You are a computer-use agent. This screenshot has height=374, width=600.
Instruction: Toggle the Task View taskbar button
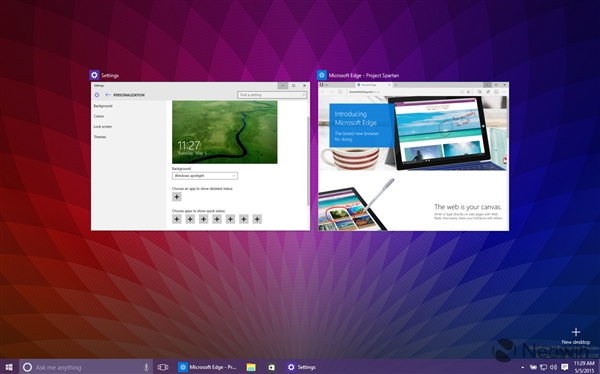point(163,367)
